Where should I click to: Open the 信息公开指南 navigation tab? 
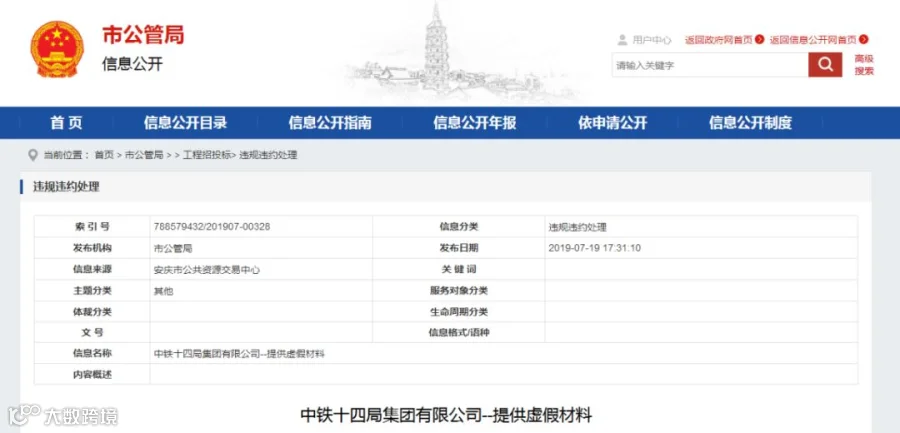330,122
